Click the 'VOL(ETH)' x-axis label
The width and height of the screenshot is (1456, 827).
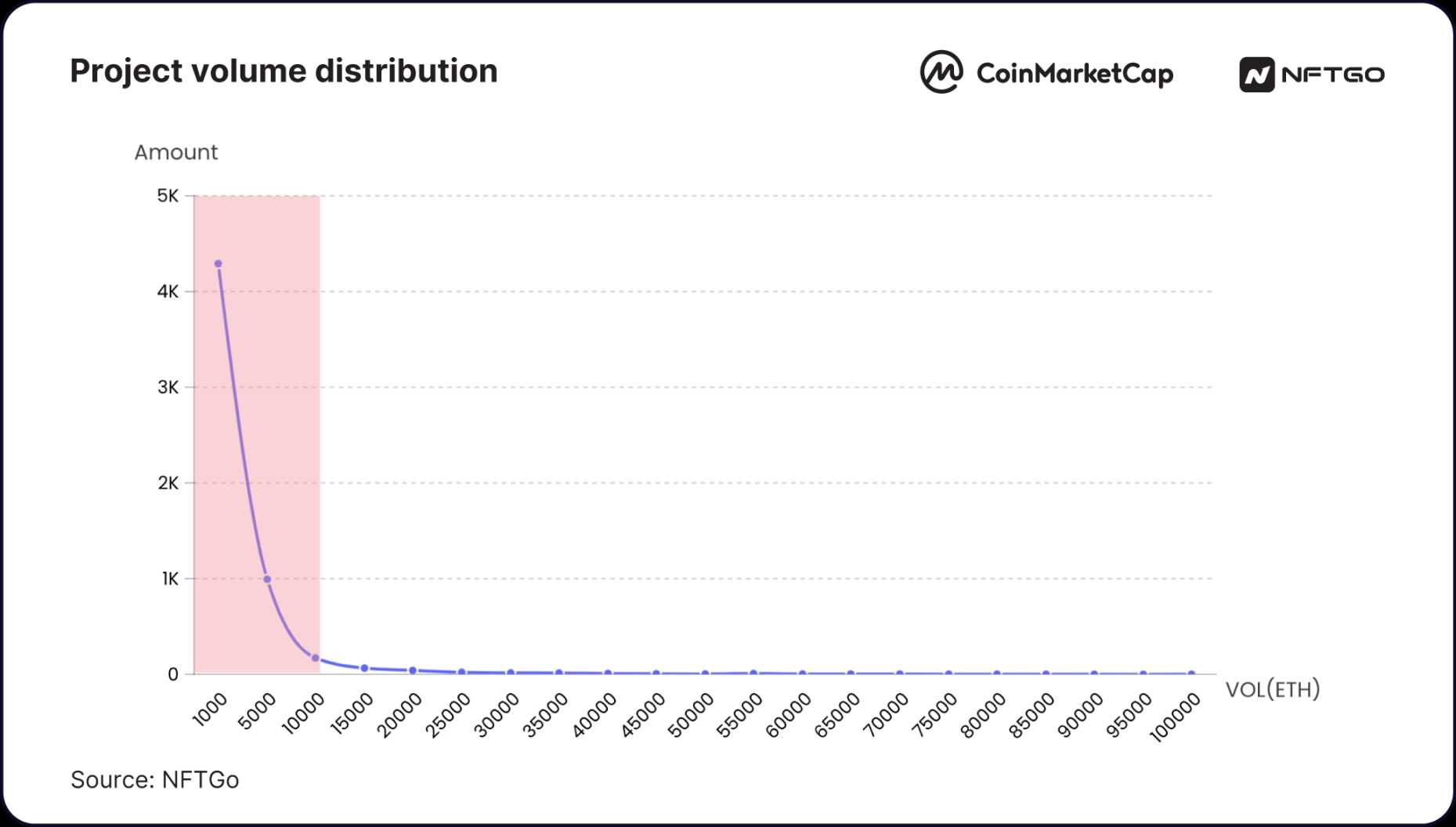coord(1273,689)
